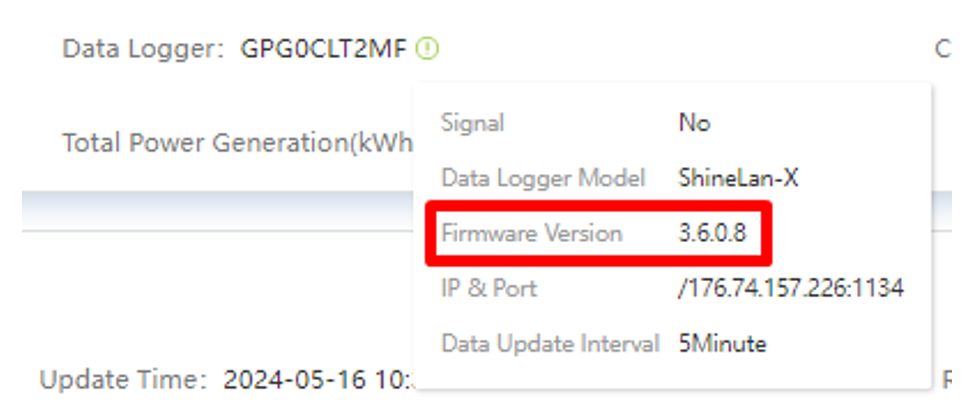Click the Data Logger Model label

[543, 179]
